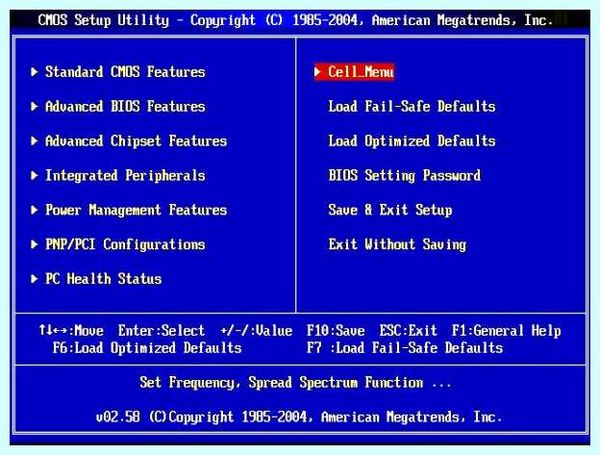Click the arrow beside Standard CMOS Features
Image resolution: width=600 pixels, height=455 pixels.
(x=34, y=72)
